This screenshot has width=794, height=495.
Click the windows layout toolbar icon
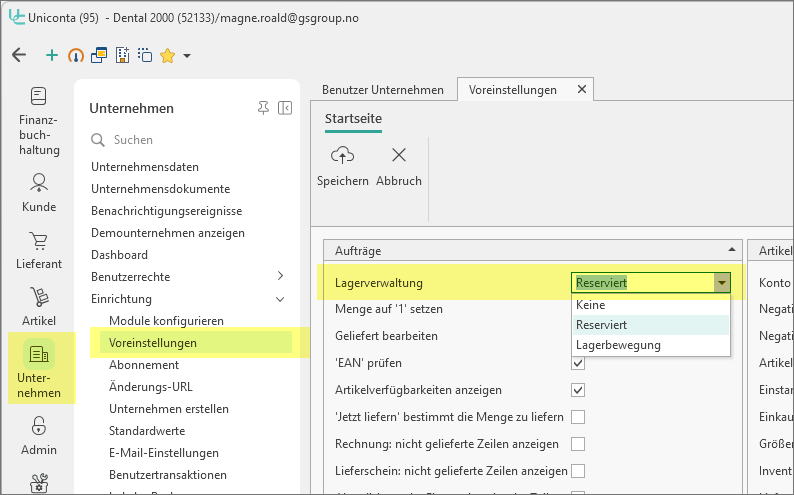click(99, 55)
